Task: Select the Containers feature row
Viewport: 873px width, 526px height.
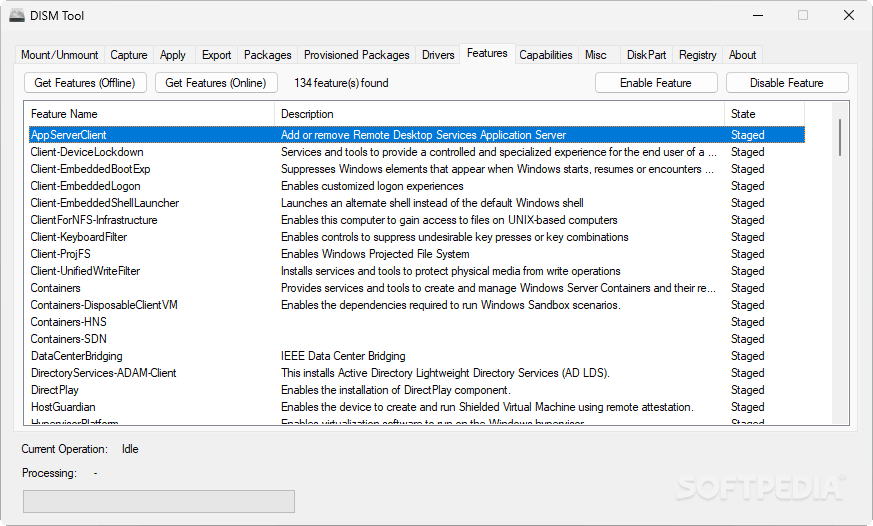Action: (x=416, y=288)
